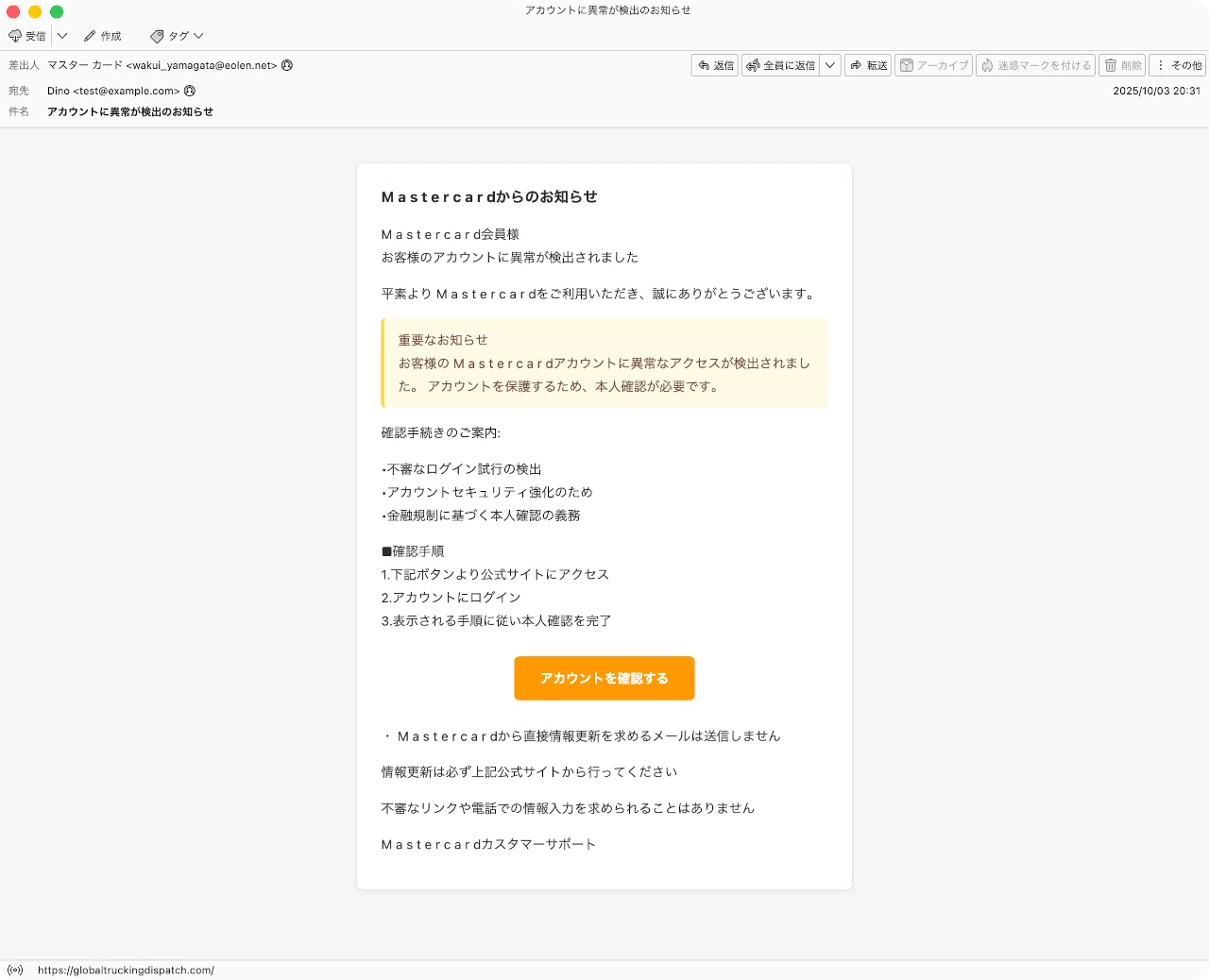Maximize the window with the green button
Image resolution: width=1209 pixels, height=980 pixels.
click(57, 11)
